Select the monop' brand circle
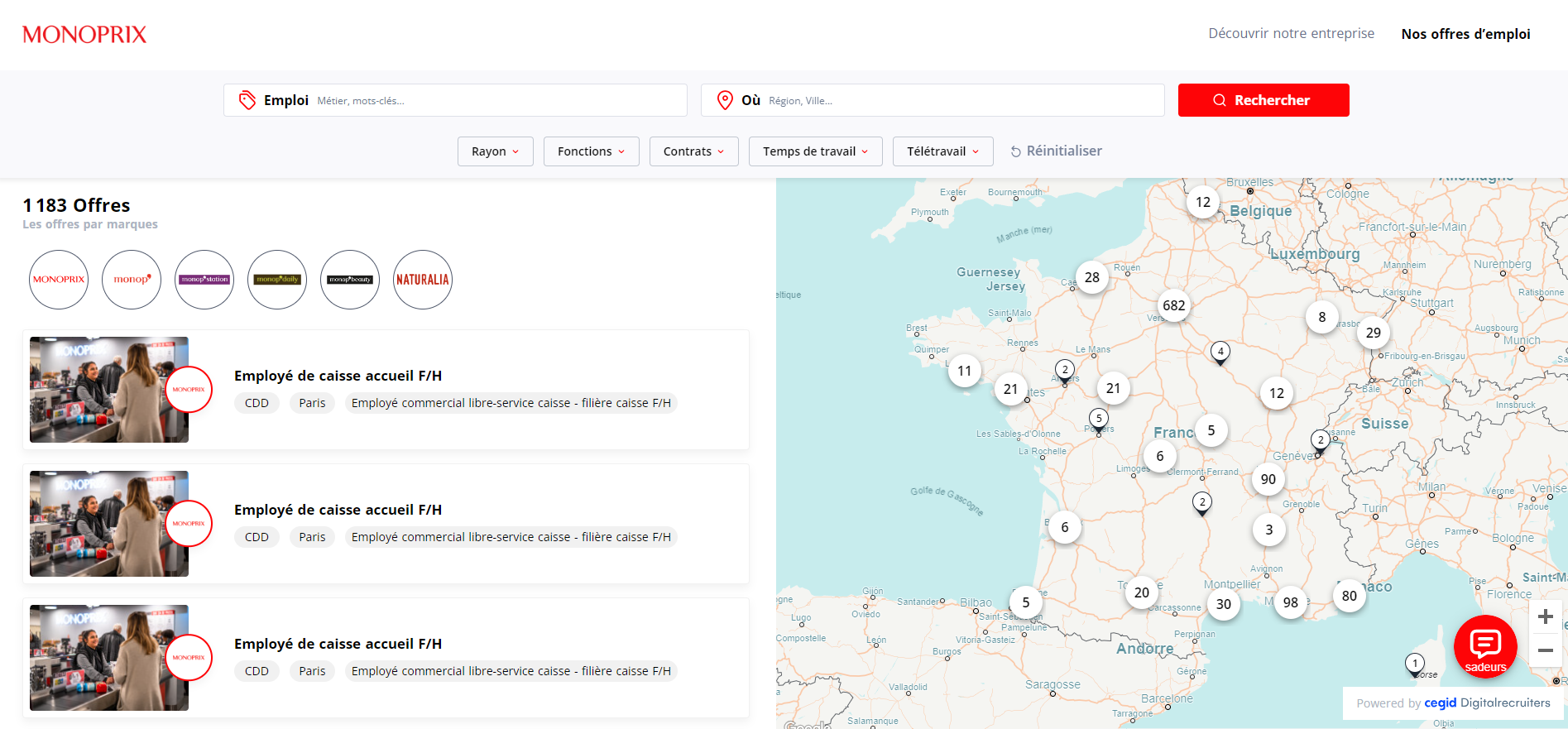Screen dimensions: 1568x729 pos(132,280)
